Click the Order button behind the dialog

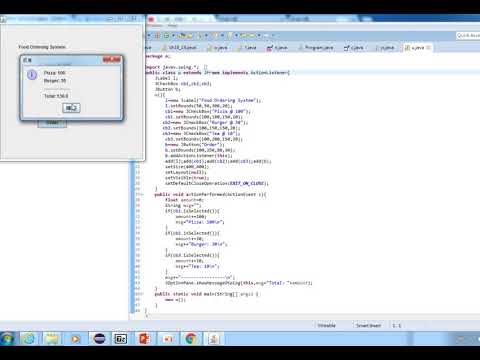pyautogui.click(x=52, y=123)
